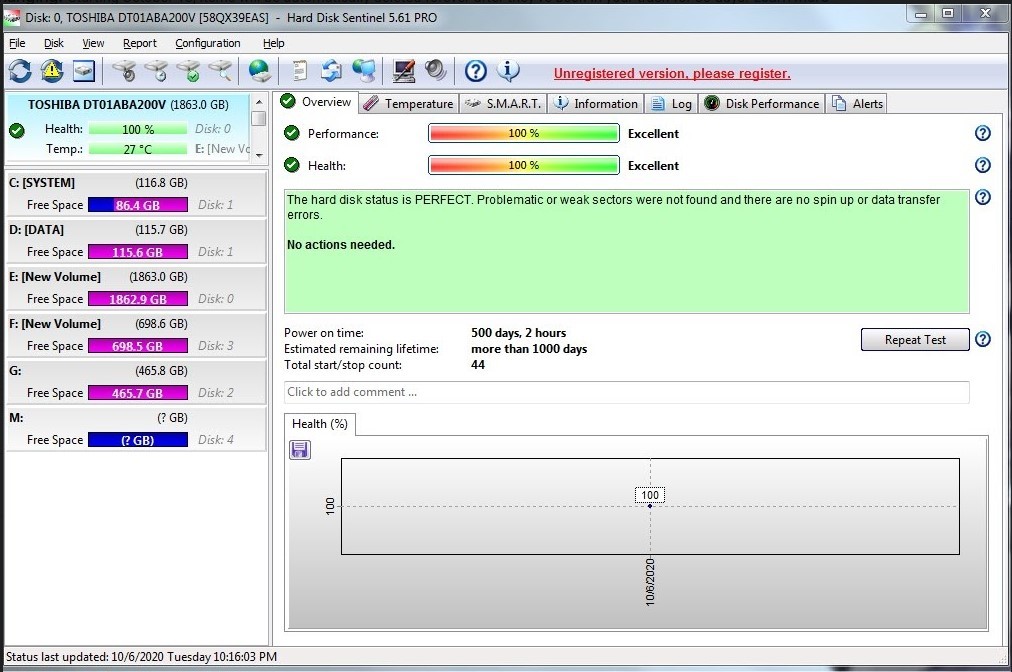Click the hard disk summary toolbar icon

84,71
